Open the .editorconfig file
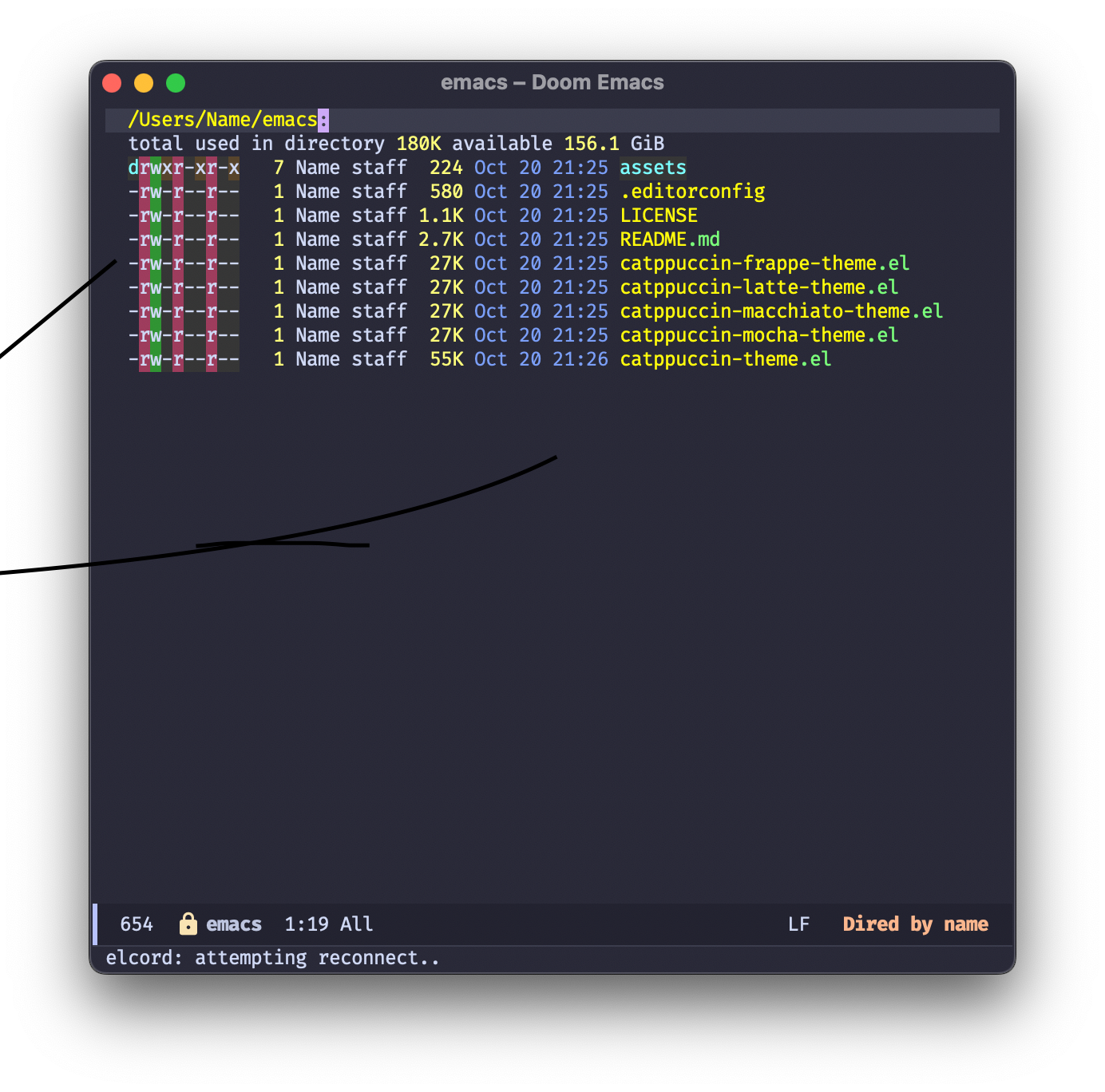The height and width of the screenshot is (1092, 1105). (x=692, y=192)
